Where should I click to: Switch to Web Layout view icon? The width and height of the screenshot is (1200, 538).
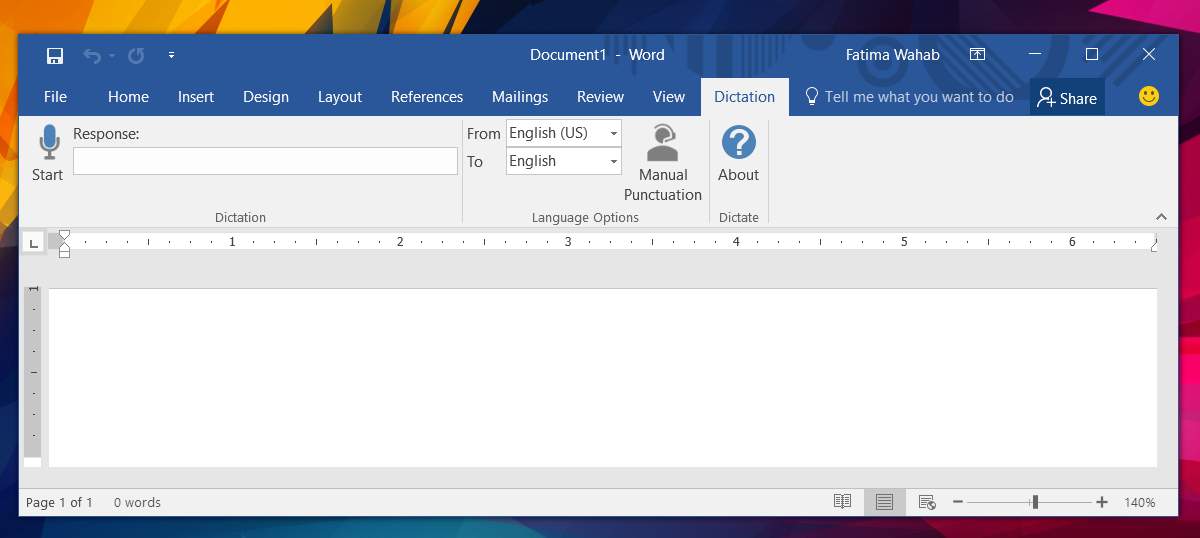[x=927, y=502]
